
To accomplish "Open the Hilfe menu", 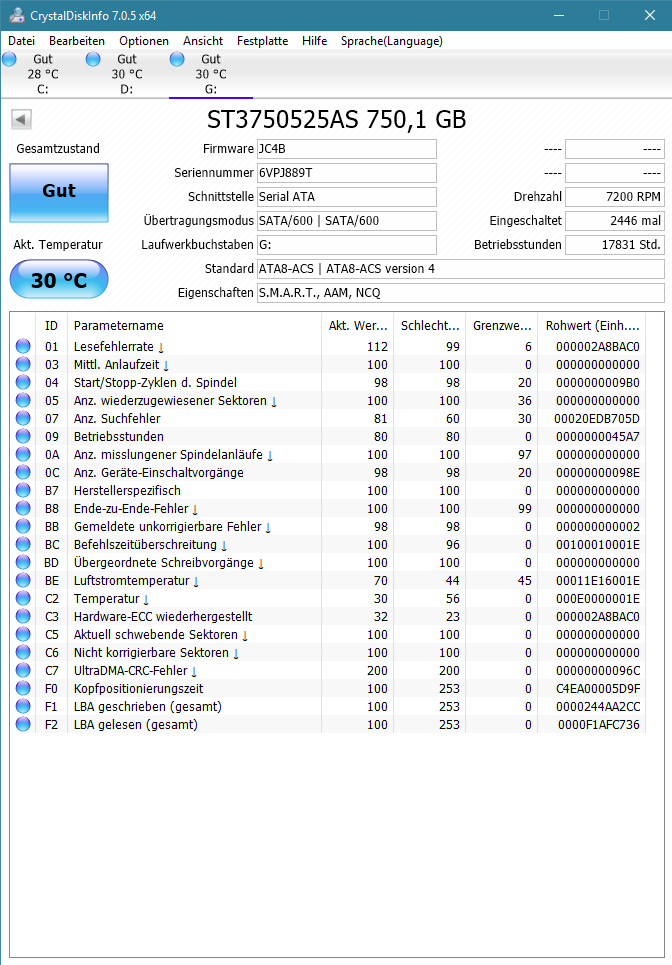I will (x=314, y=41).
